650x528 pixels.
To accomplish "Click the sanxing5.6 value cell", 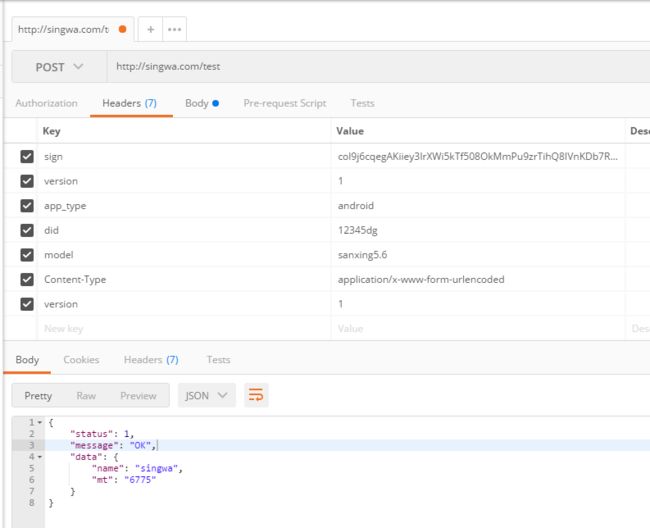I will coord(478,254).
